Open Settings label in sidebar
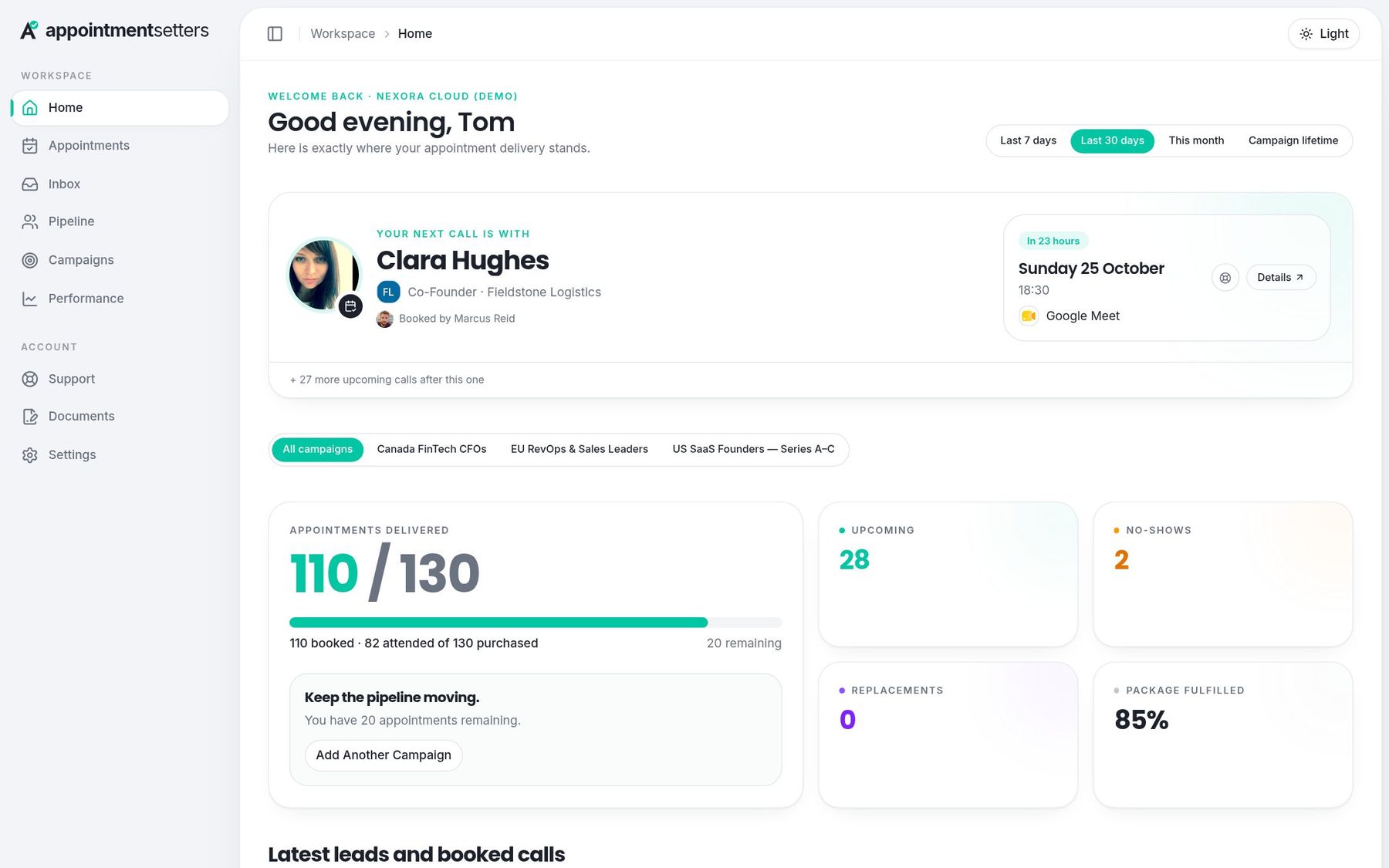 [73, 455]
